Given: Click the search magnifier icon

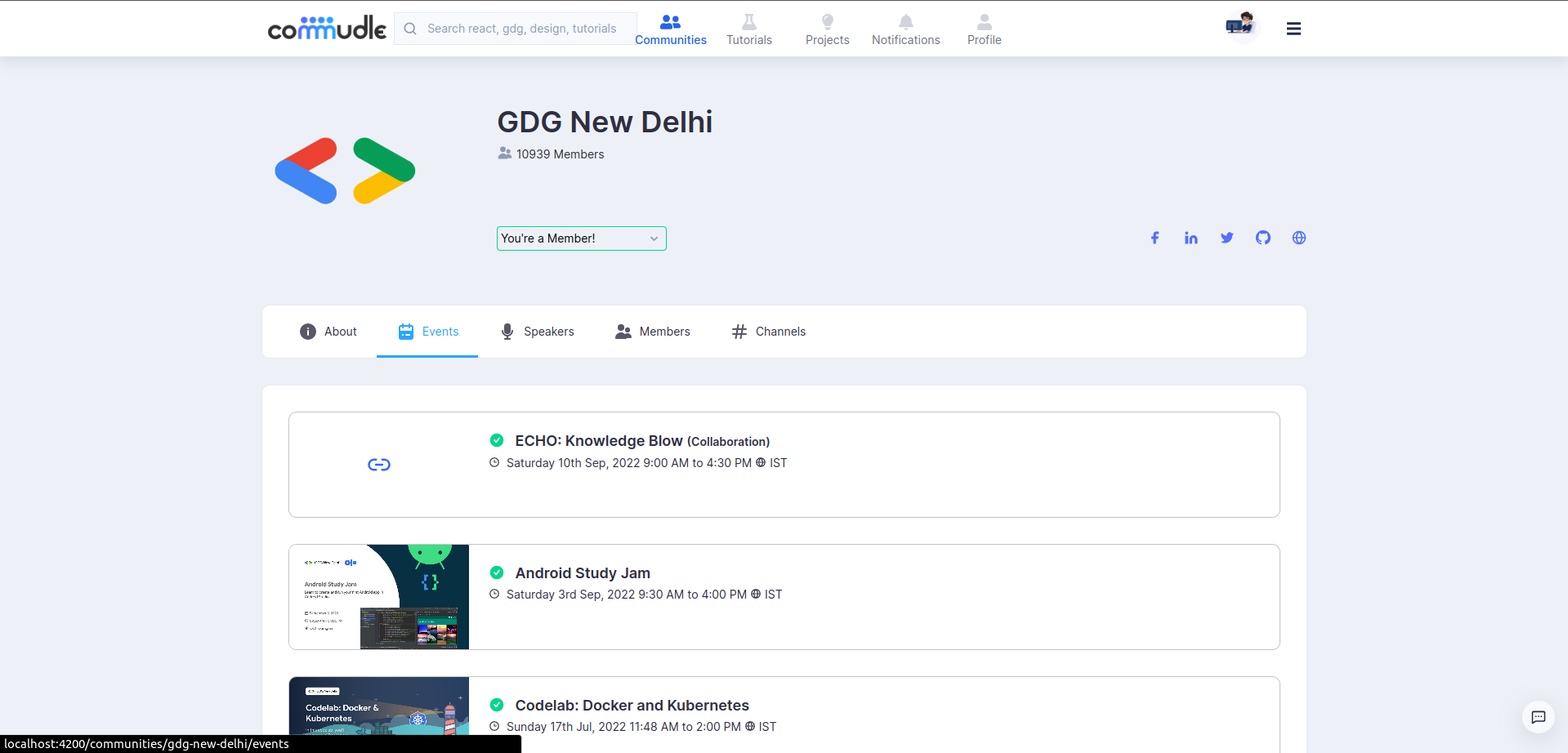Looking at the screenshot, I should 410,29.
